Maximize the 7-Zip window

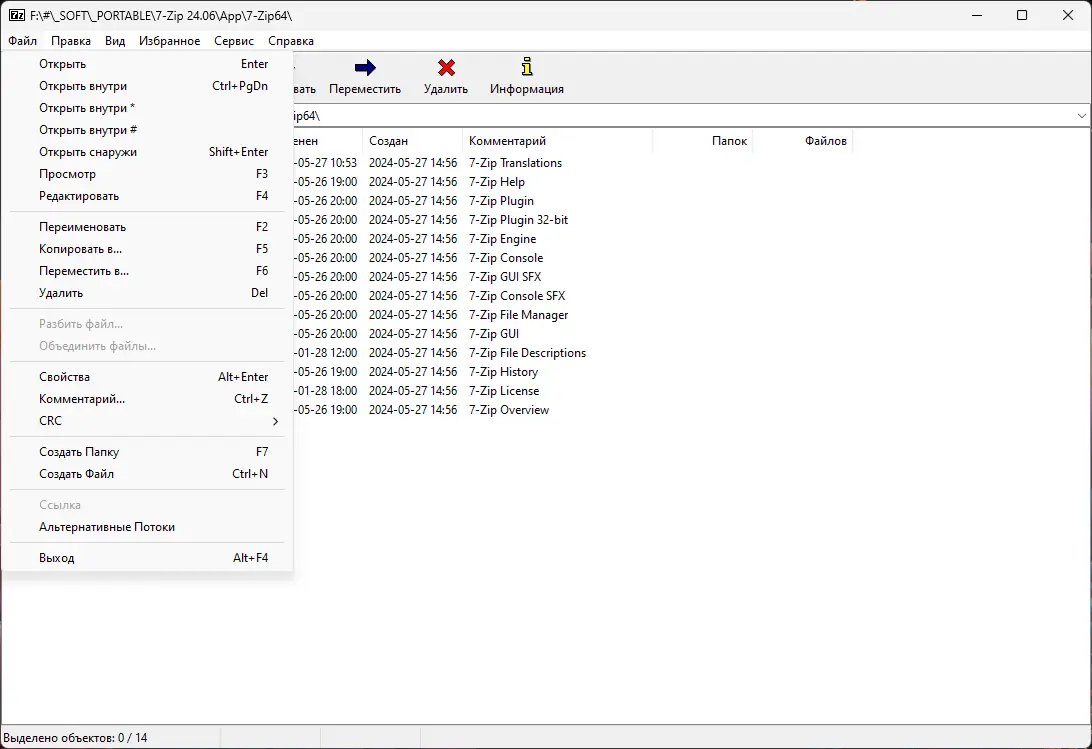point(1022,15)
